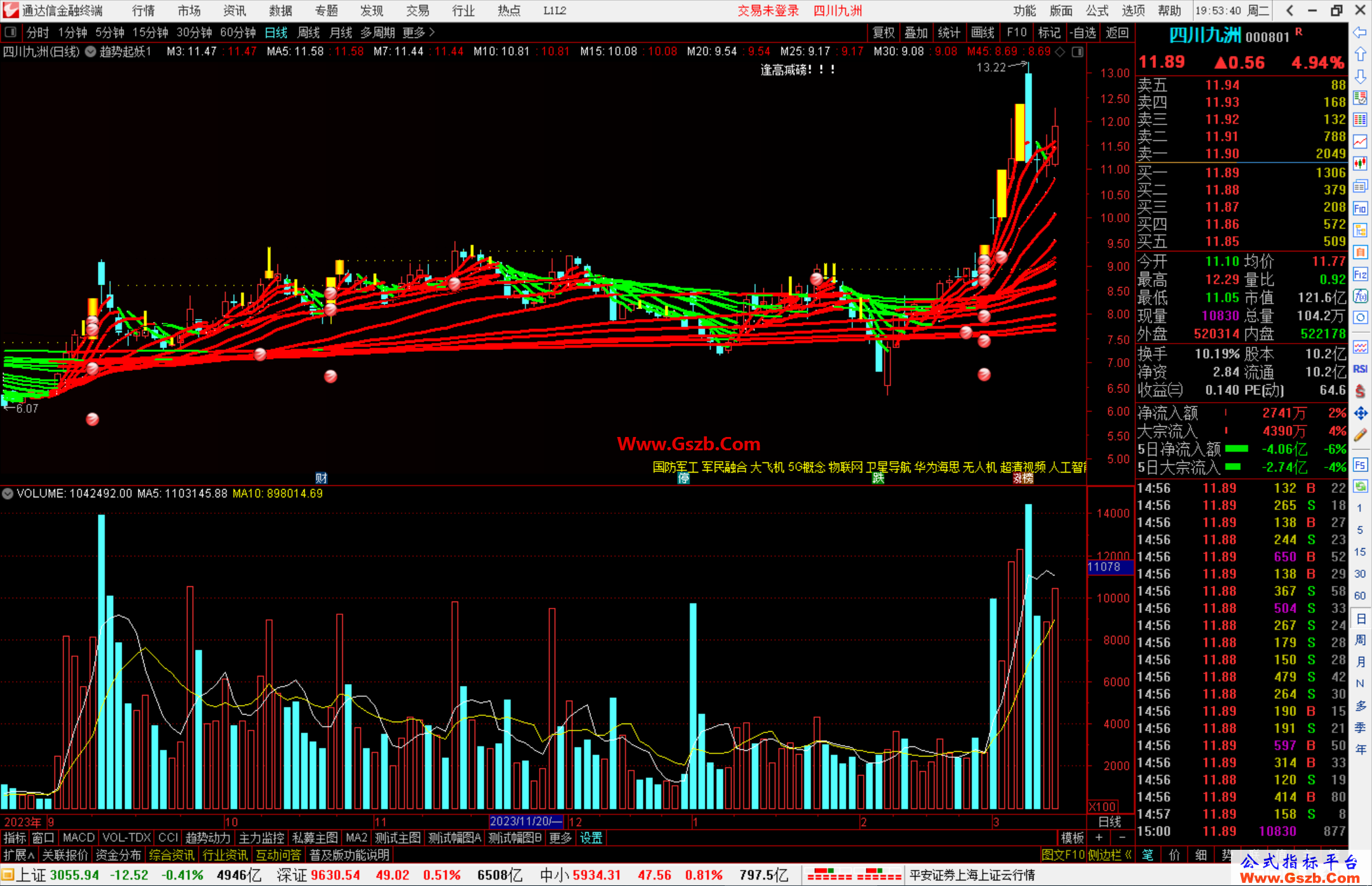Click the title bar left chevron icon
The height and width of the screenshot is (886, 1372).
1289,11
